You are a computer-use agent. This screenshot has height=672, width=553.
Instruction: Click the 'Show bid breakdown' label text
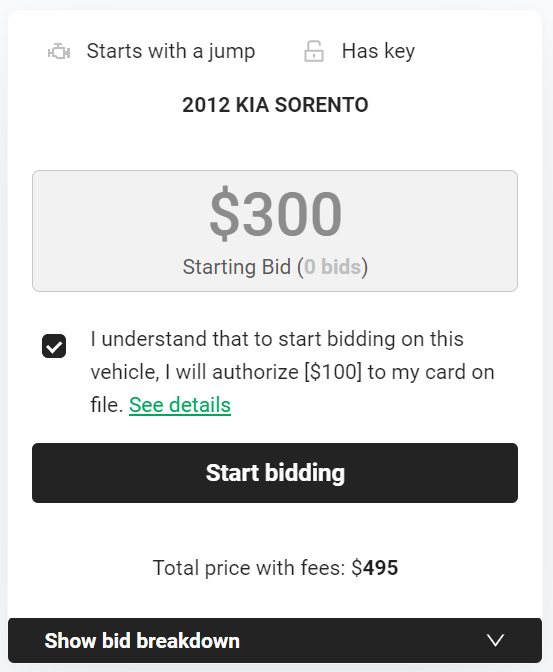click(142, 641)
